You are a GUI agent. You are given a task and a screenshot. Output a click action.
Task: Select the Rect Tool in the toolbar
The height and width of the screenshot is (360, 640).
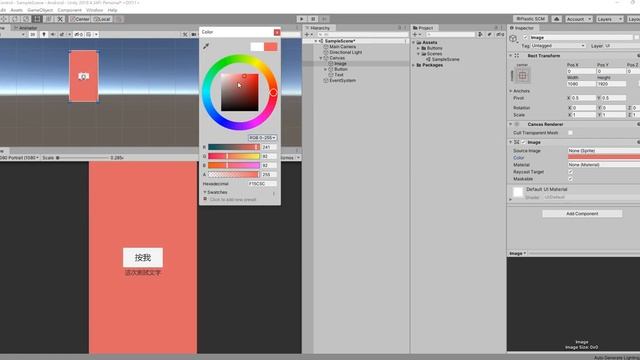pyautogui.click(x=37, y=19)
